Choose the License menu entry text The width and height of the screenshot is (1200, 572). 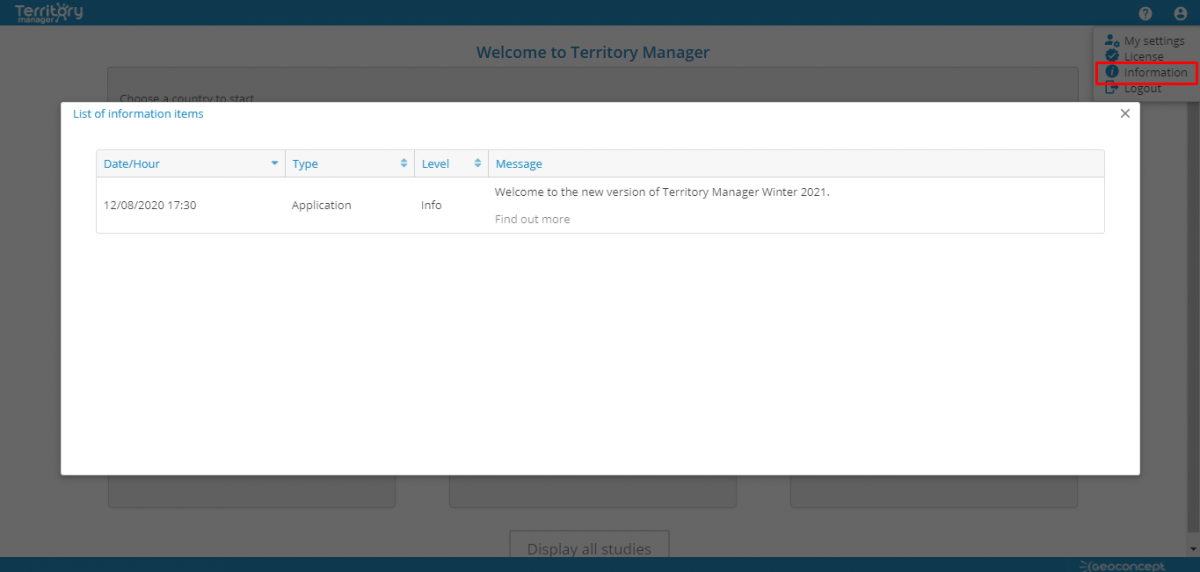[1144, 57]
